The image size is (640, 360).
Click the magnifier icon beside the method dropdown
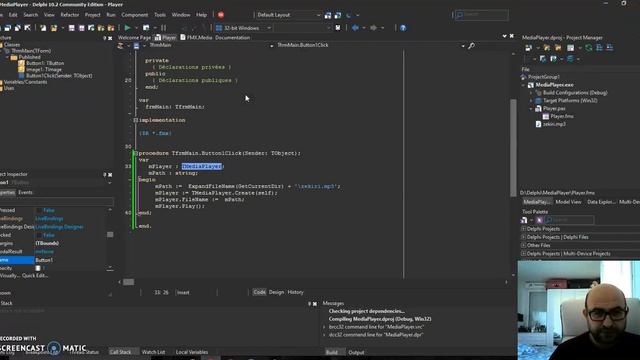pos(471,46)
